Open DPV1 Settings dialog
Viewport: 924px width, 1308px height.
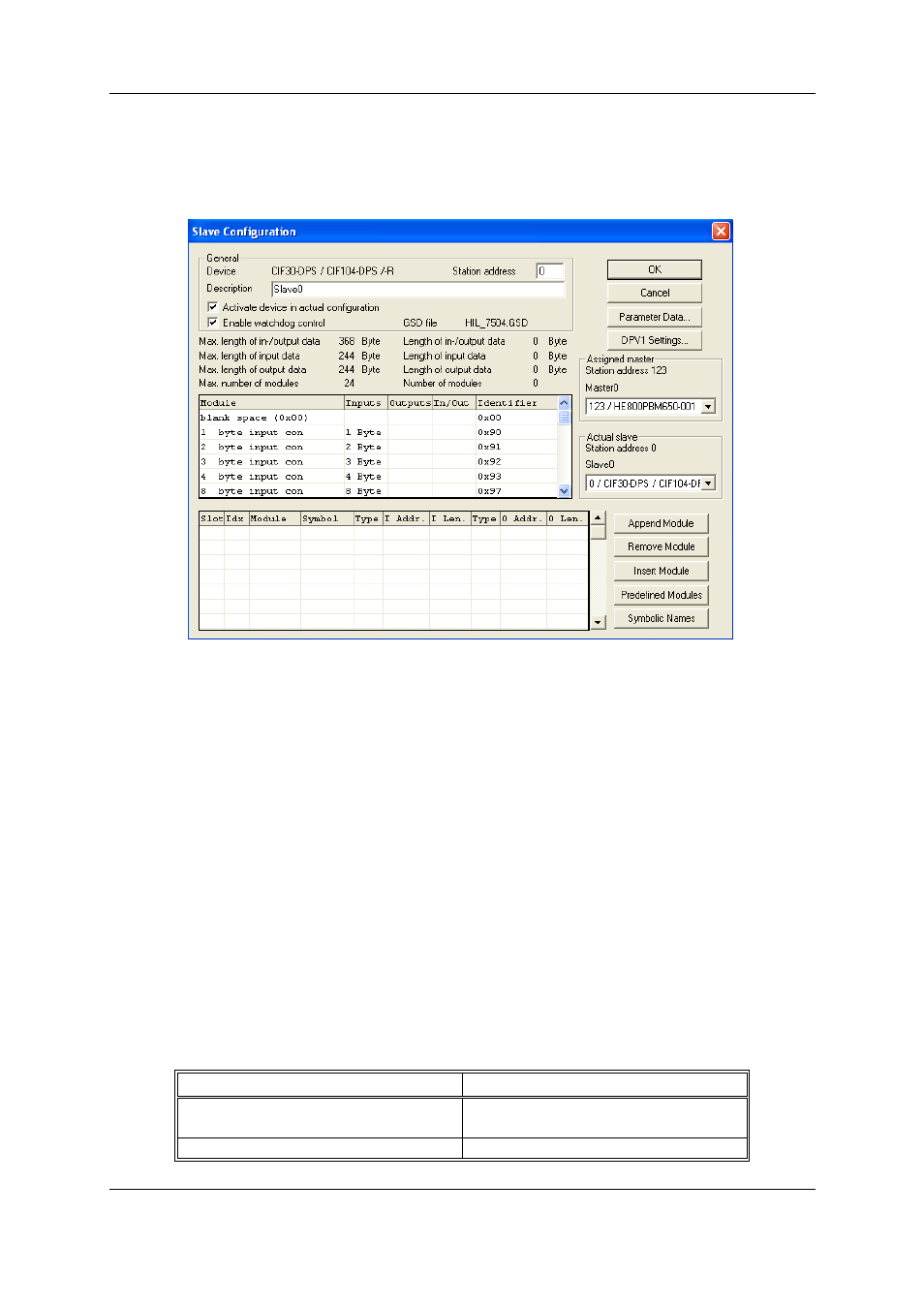(655, 340)
